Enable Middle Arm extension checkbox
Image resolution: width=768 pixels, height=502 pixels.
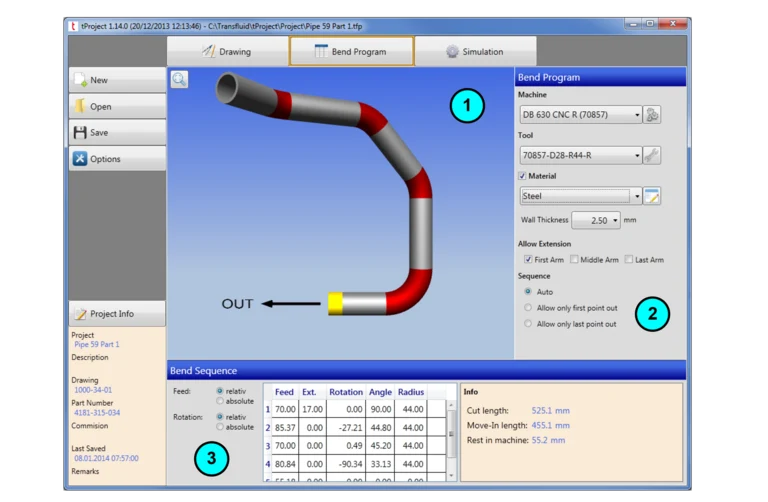(574, 260)
